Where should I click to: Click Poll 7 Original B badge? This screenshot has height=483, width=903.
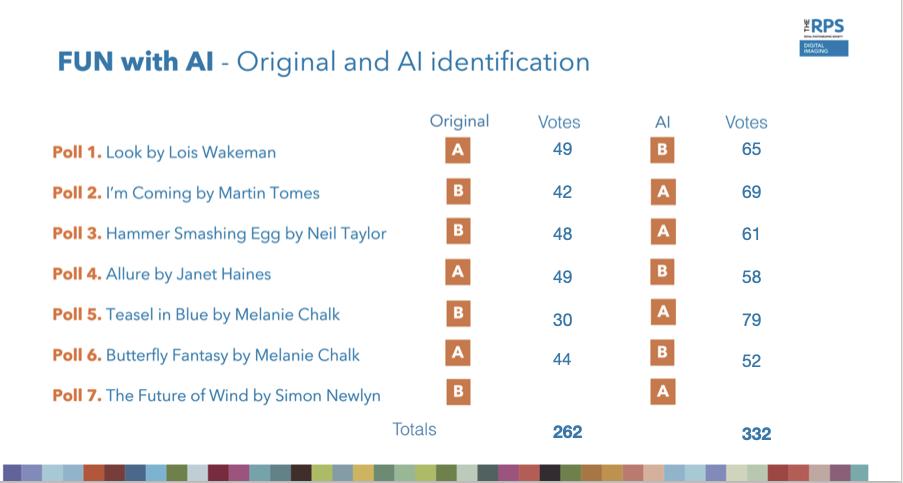coord(458,392)
